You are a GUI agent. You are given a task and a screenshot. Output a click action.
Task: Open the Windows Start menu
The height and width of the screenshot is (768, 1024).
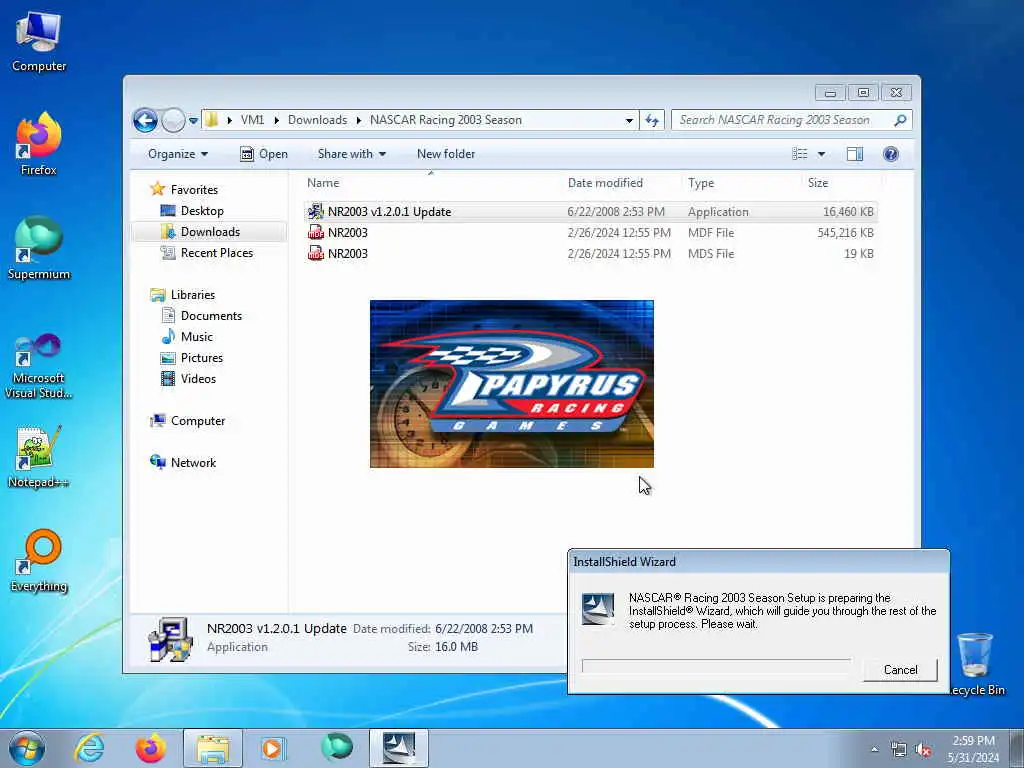27,748
